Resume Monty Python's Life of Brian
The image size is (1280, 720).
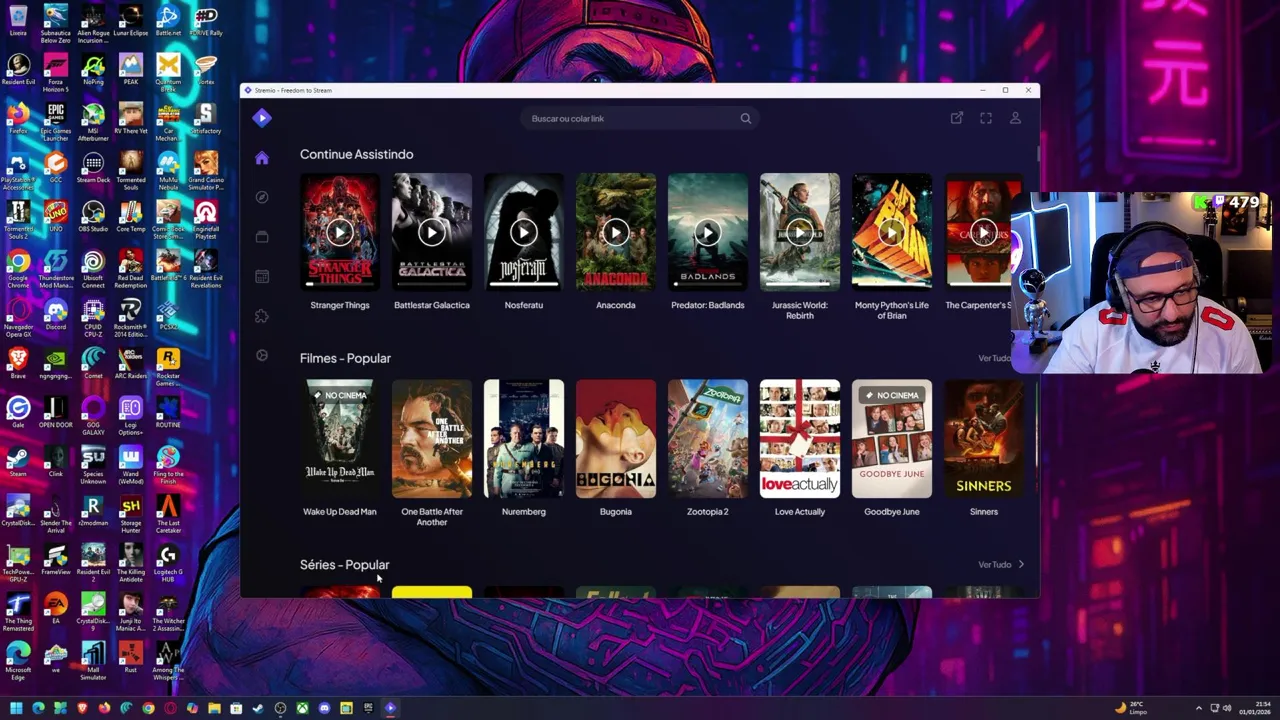(892, 232)
